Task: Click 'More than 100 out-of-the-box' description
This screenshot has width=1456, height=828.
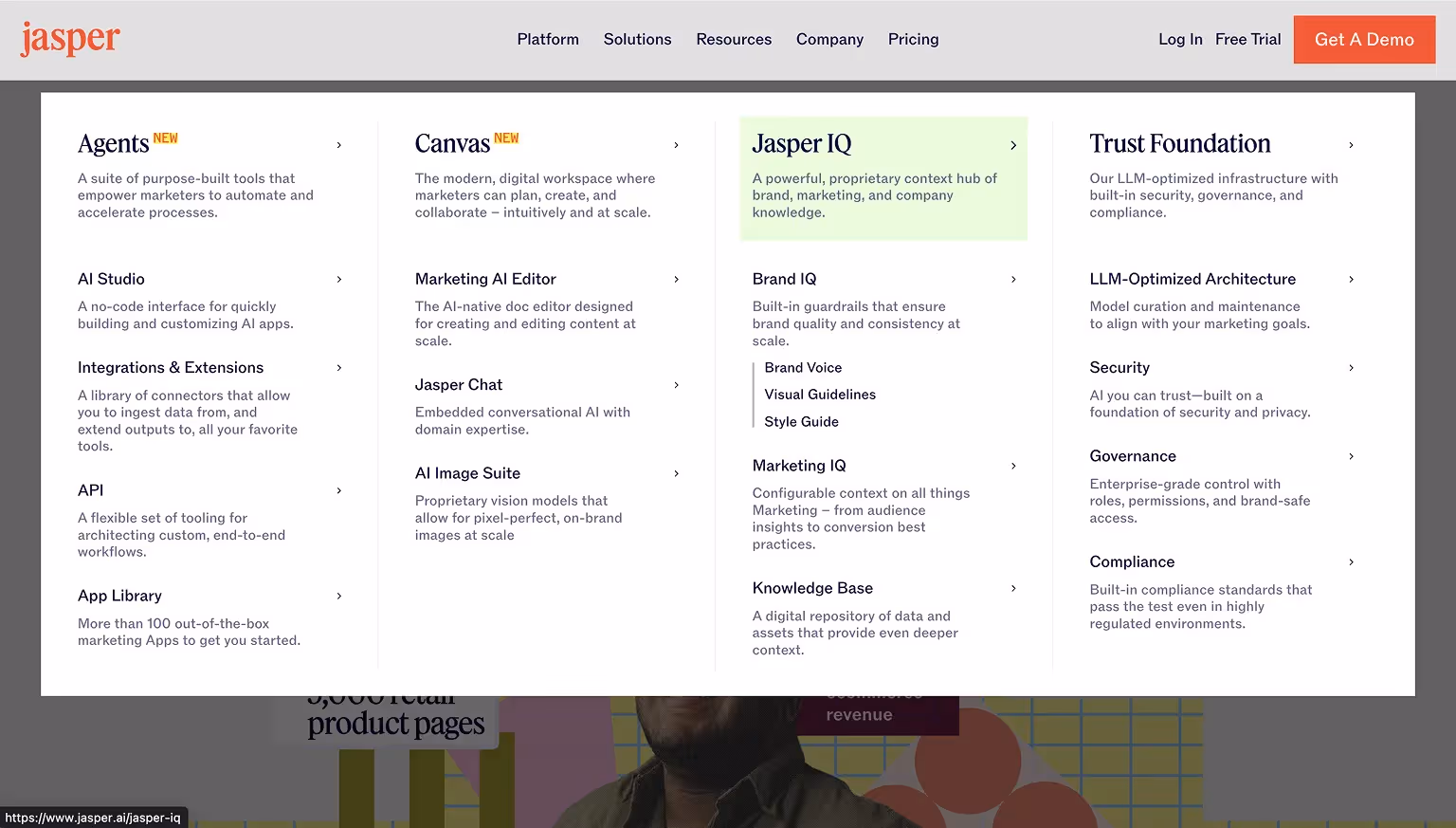Action: [189, 632]
